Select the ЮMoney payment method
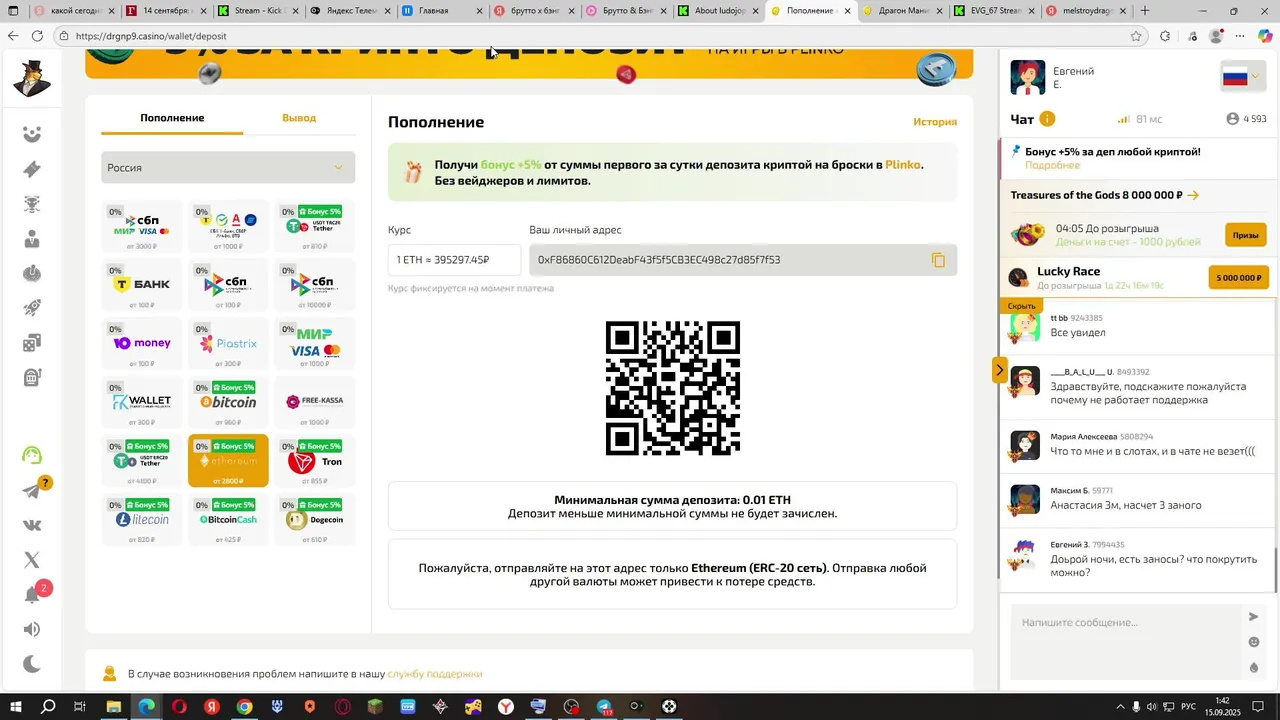 coord(142,345)
